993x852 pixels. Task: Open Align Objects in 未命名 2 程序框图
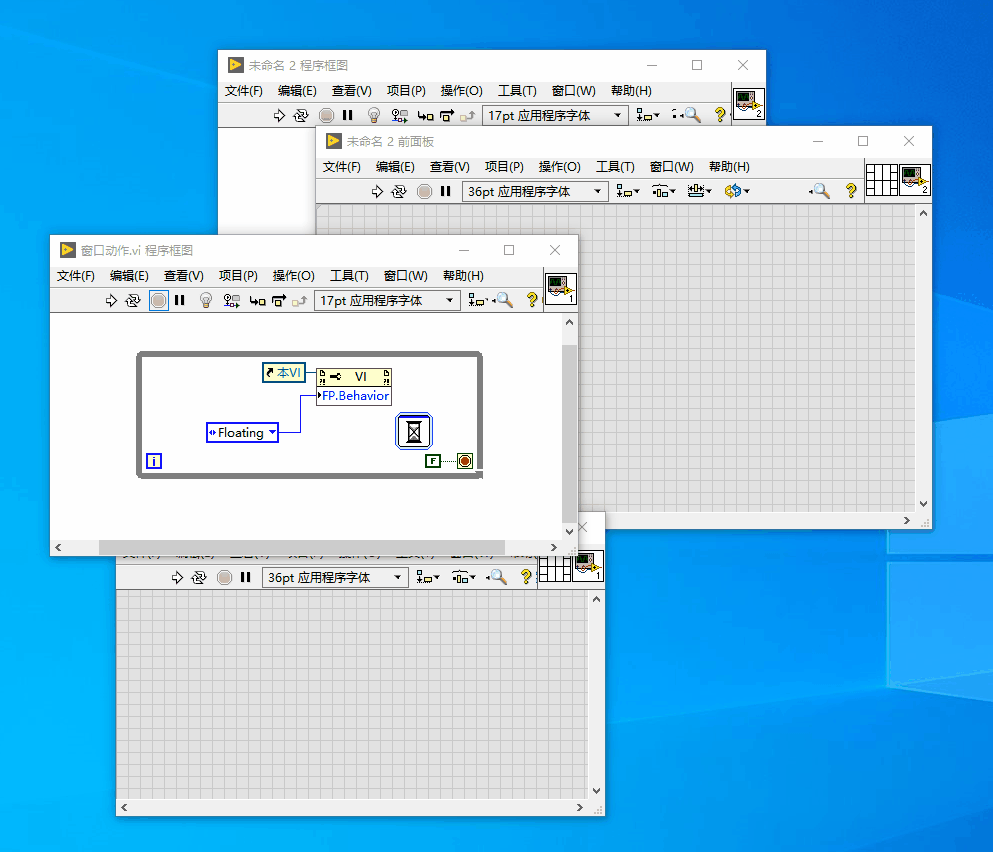647,115
